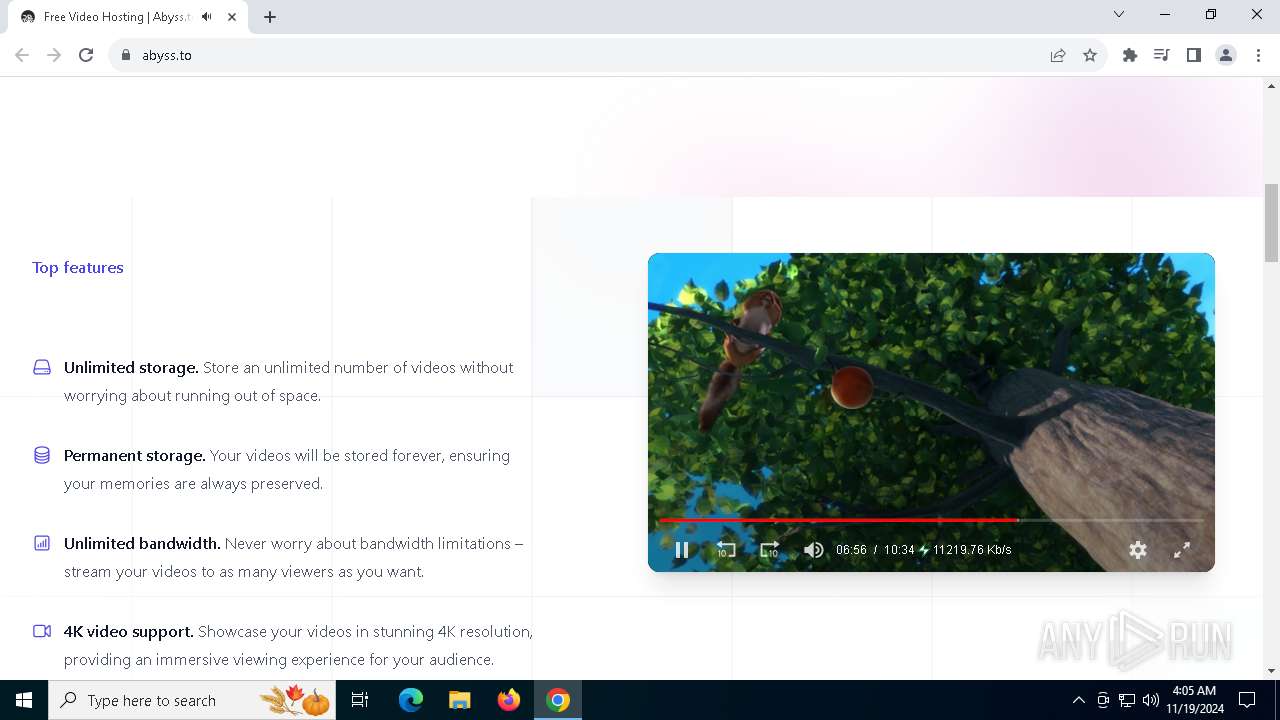Open the tab search chevron
Viewport: 1280px width, 720px height.
coord(1119,14)
